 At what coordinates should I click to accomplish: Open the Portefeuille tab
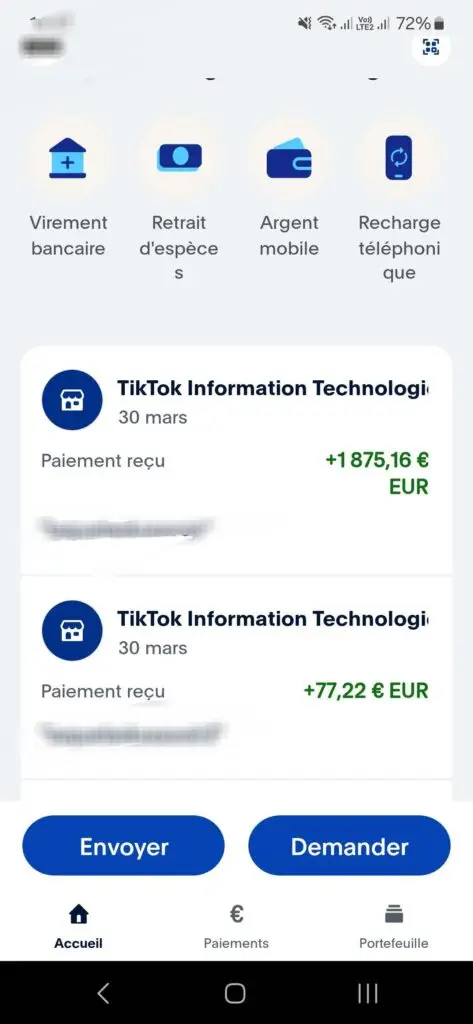pos(394,927)
